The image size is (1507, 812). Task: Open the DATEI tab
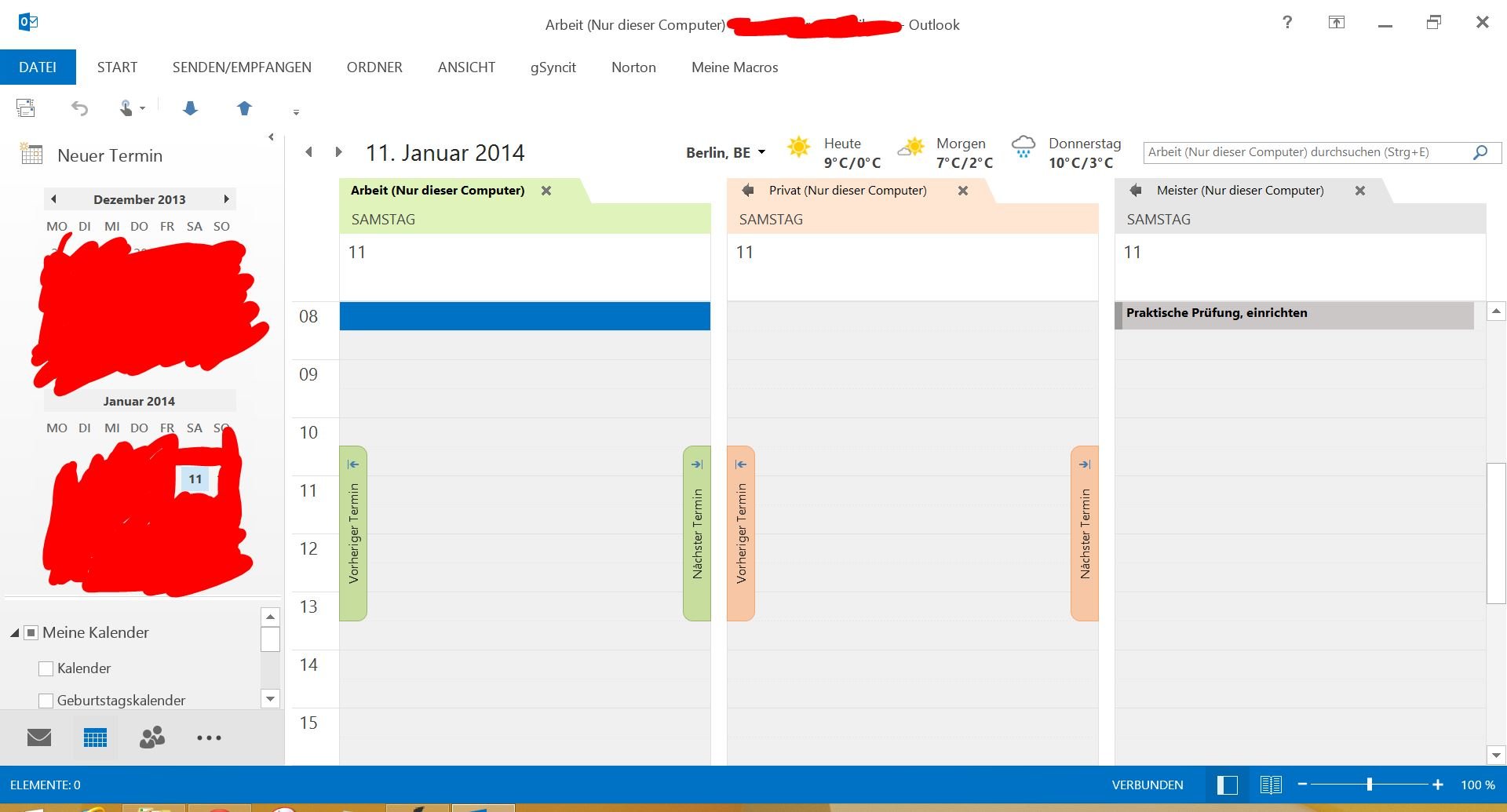pos(38,67)
